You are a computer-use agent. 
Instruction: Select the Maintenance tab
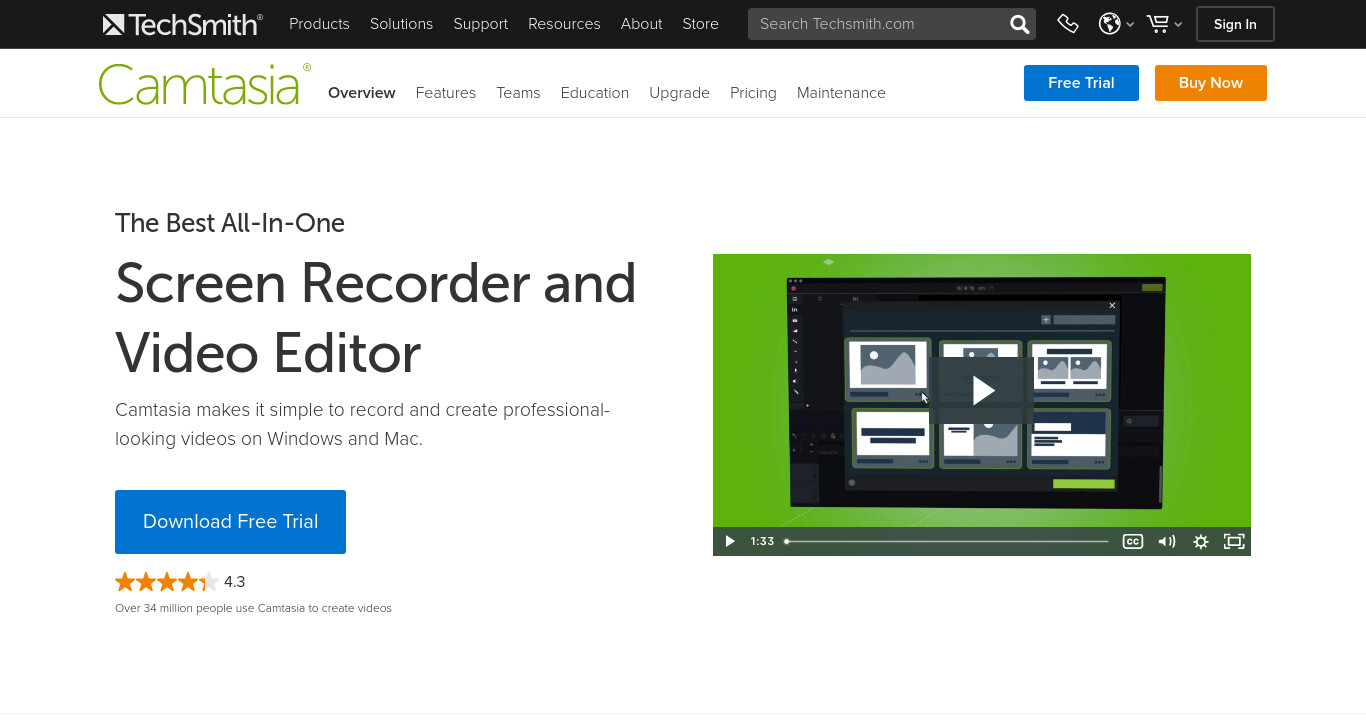(841, 93)
